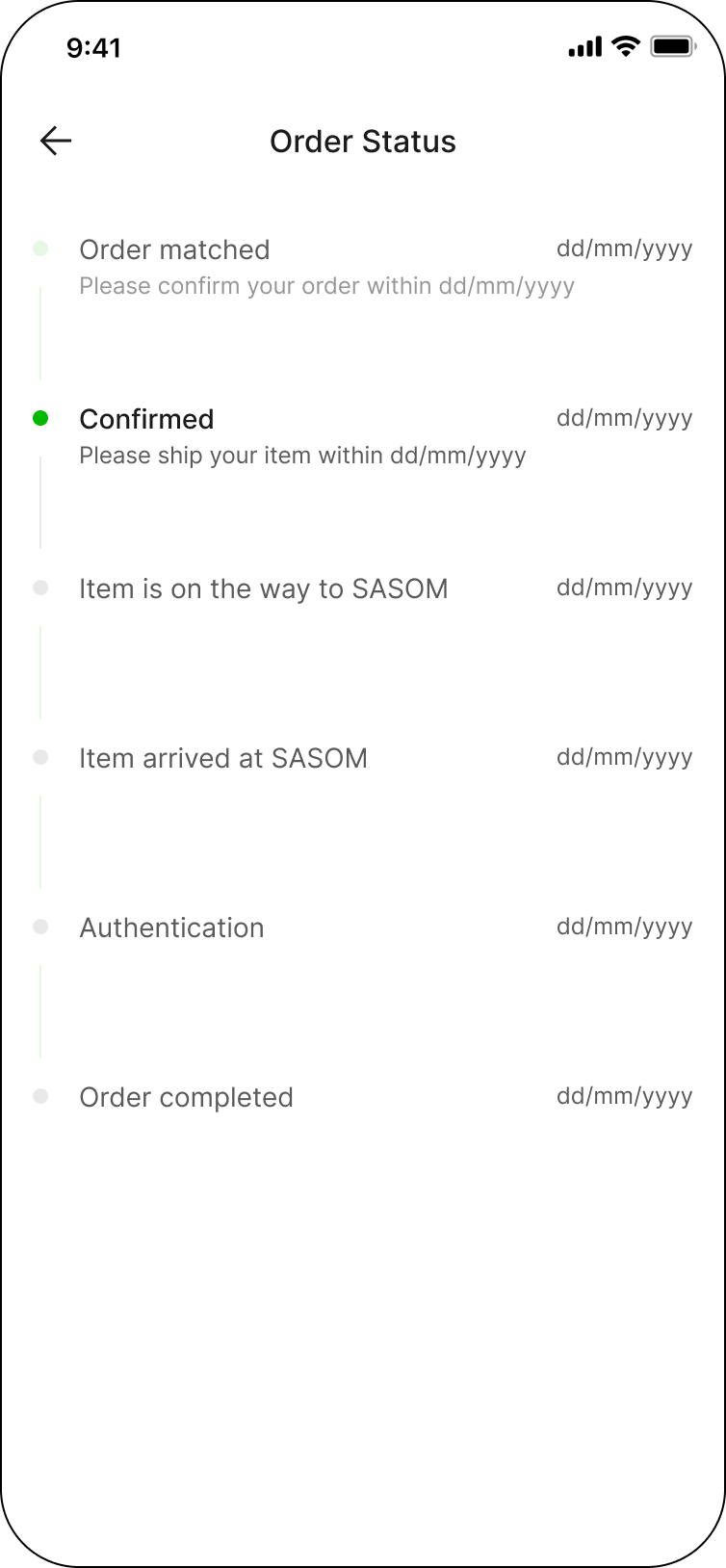Click the cellular signal bars icon
Viewport: 726px width, 1568px height.
584,46
